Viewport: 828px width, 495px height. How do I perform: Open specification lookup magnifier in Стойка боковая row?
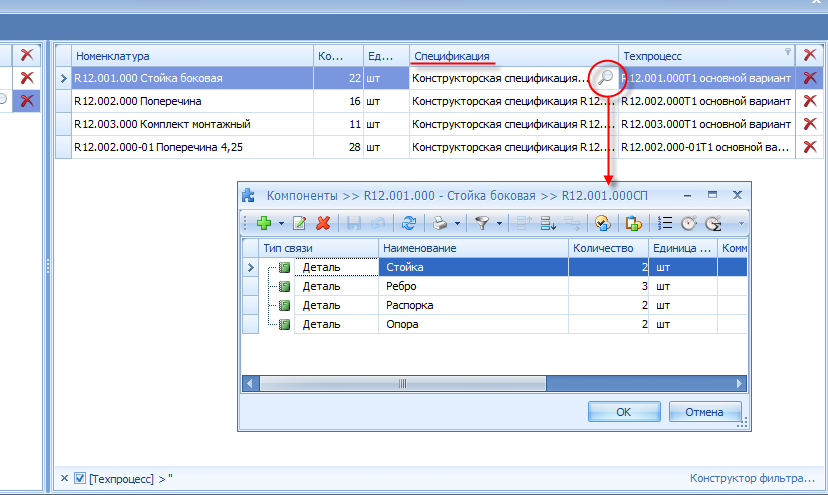pyautogui.click(x=605, y=78)
